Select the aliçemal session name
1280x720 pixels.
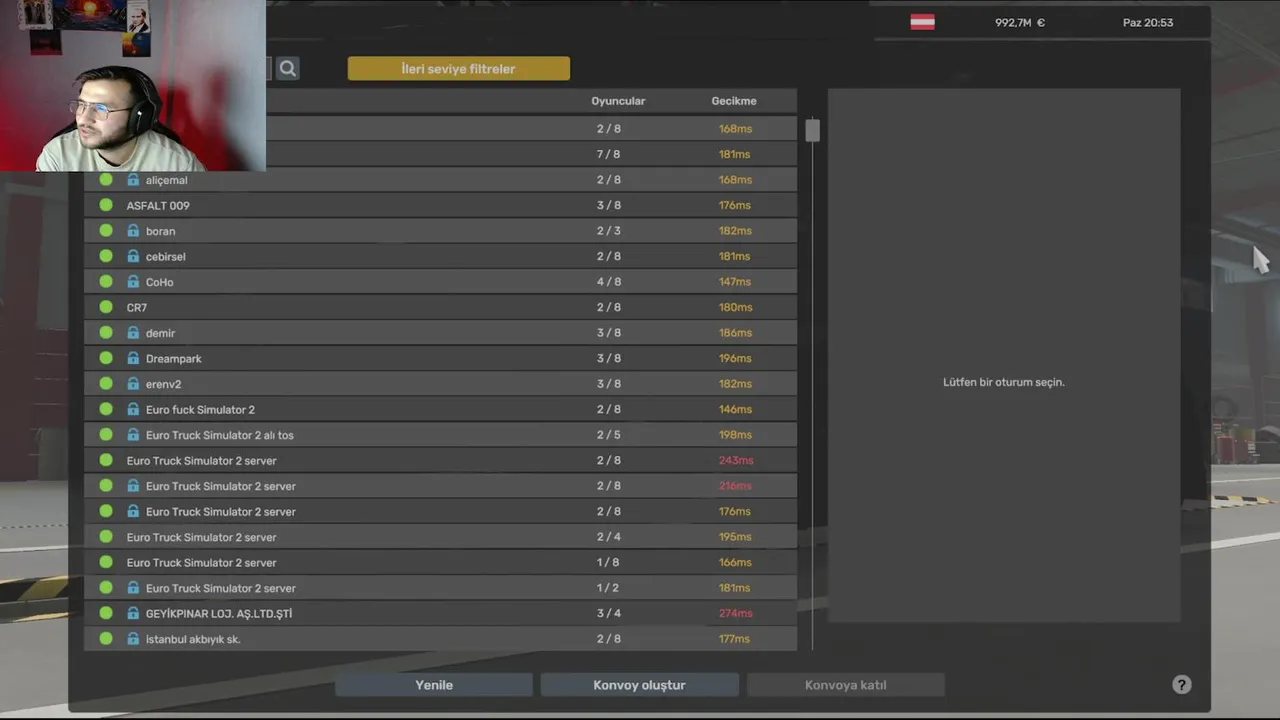pyautogui.click(x=167, y=180)
